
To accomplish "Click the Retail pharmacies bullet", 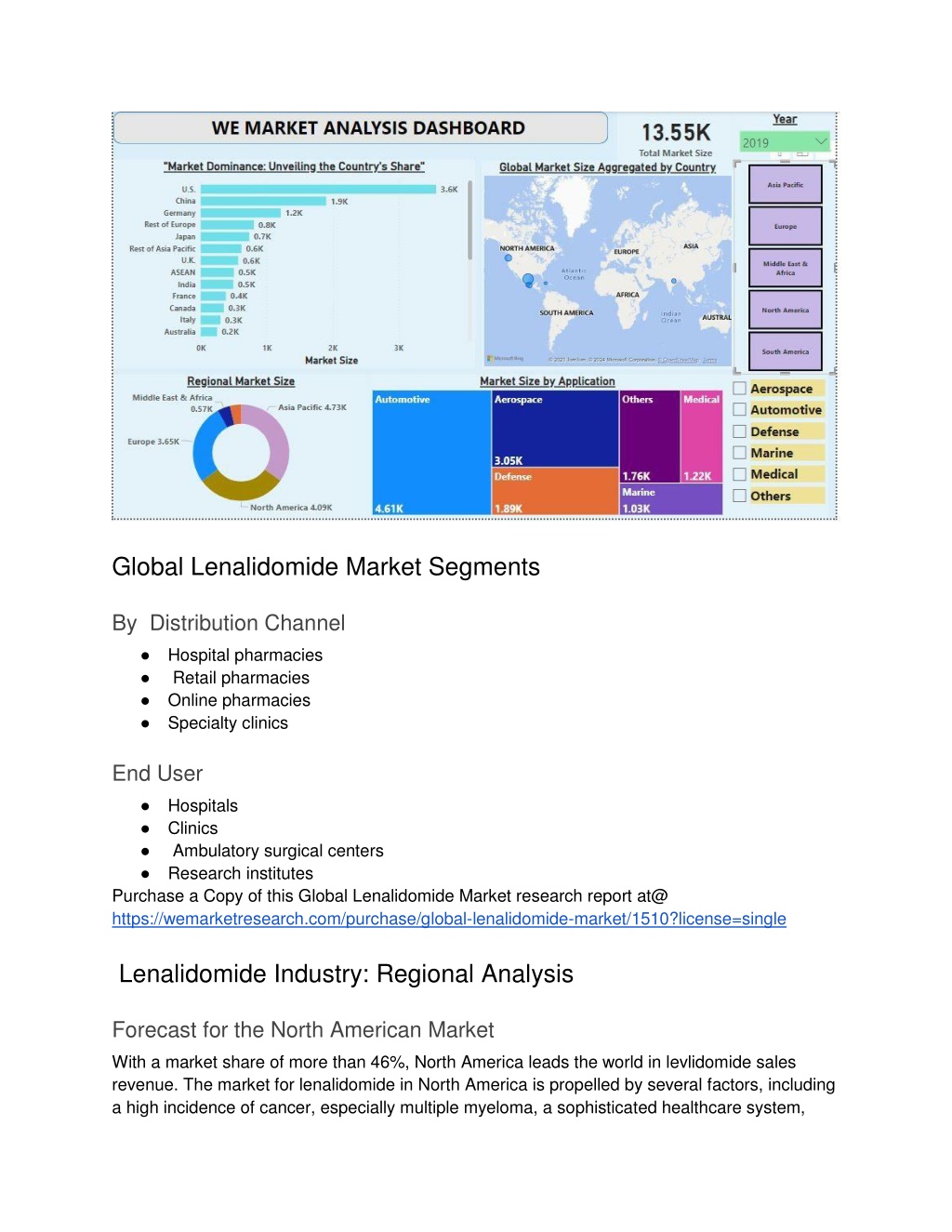I will (x=241, y=678).
